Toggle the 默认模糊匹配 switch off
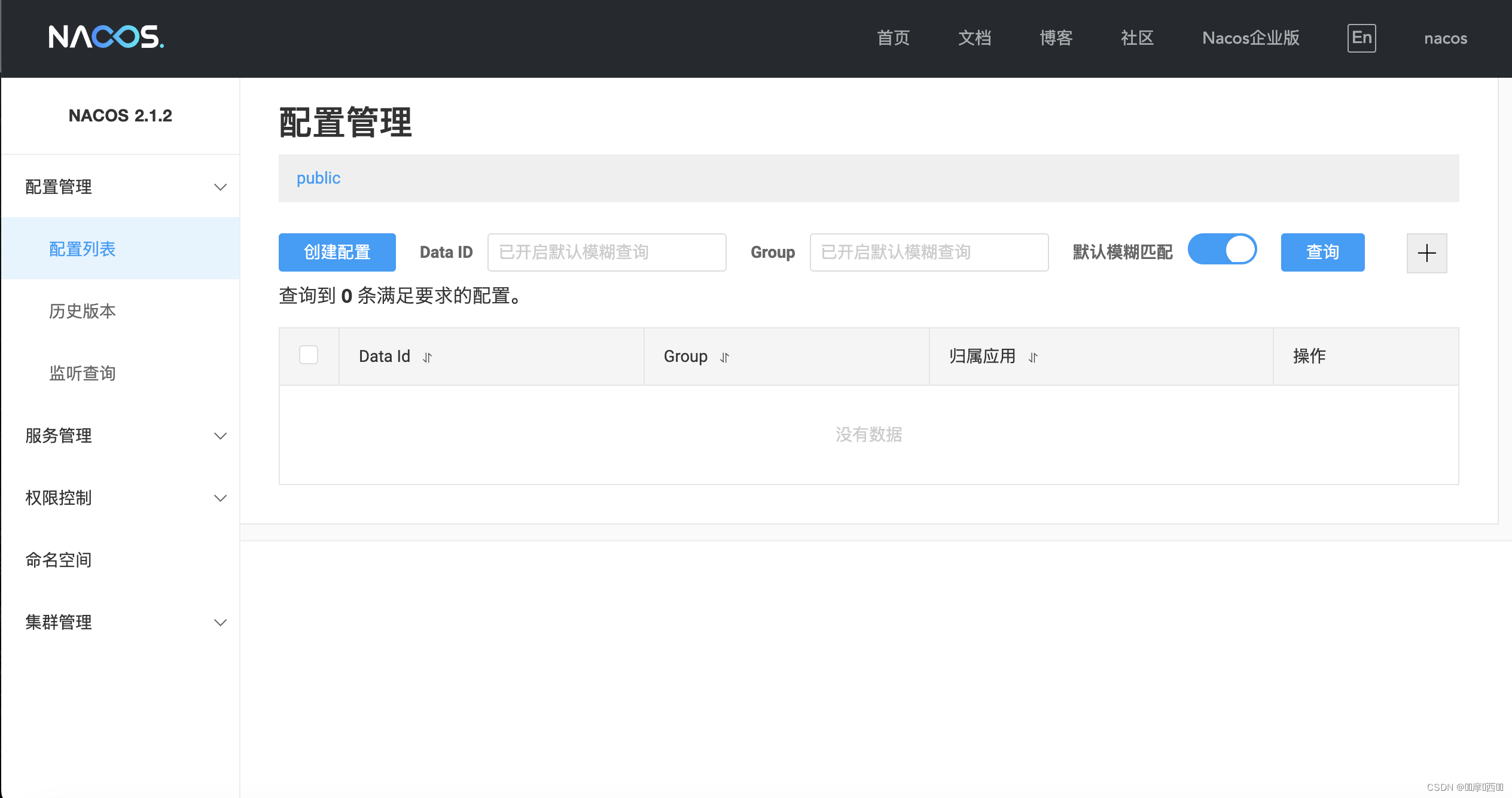The width and height of the screenshot is (1512, 798). pyautogui.click(x=1222, y=249)
